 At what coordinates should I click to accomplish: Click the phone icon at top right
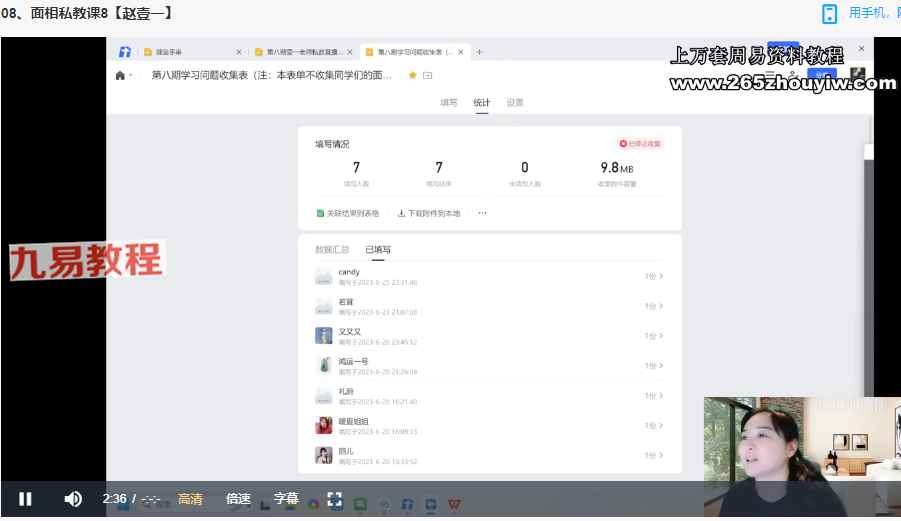pyautogui.click(x=829, y=13)
